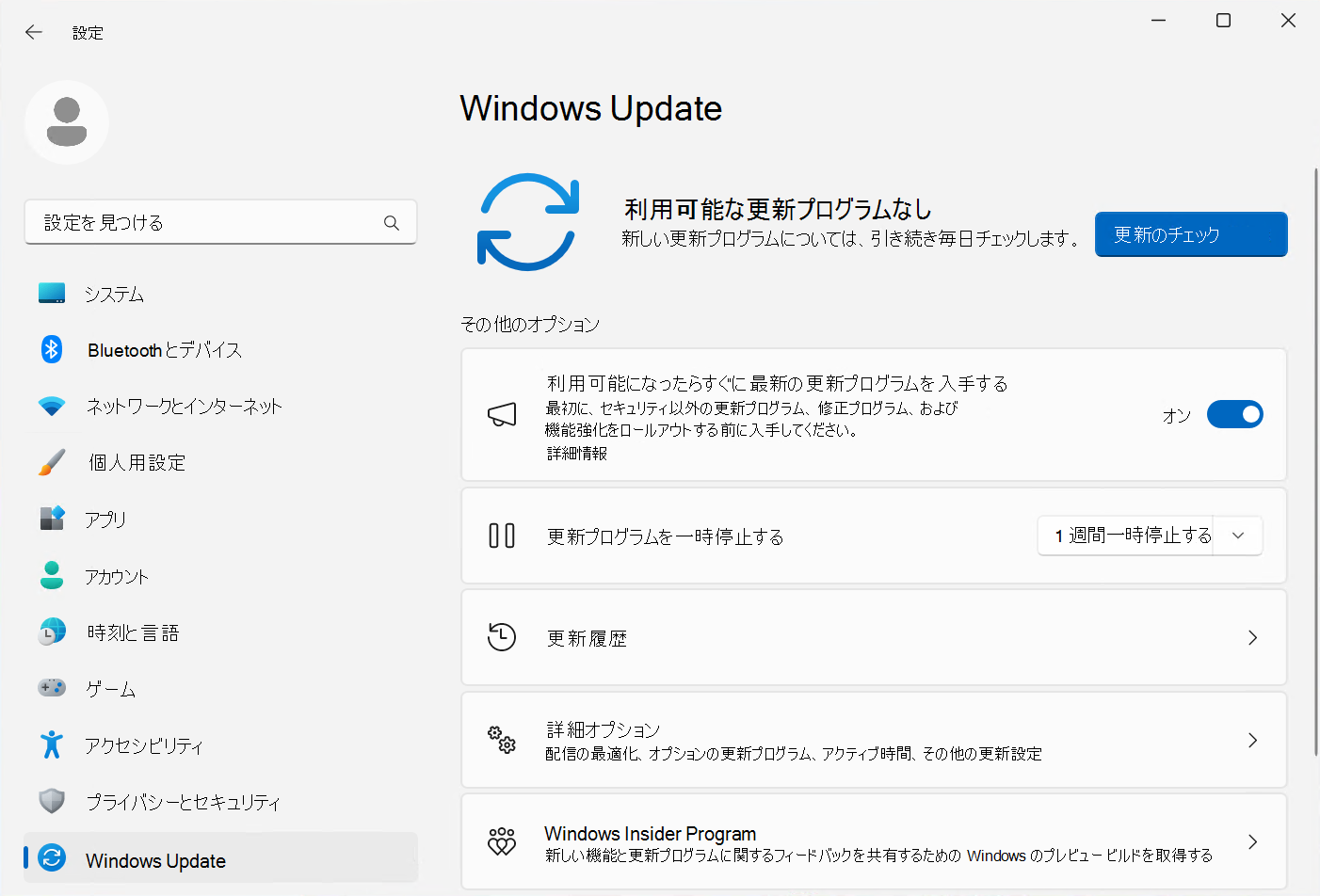Click the システム monitor icon
This screenshot has height=896, width=1320.
[52, 294]
